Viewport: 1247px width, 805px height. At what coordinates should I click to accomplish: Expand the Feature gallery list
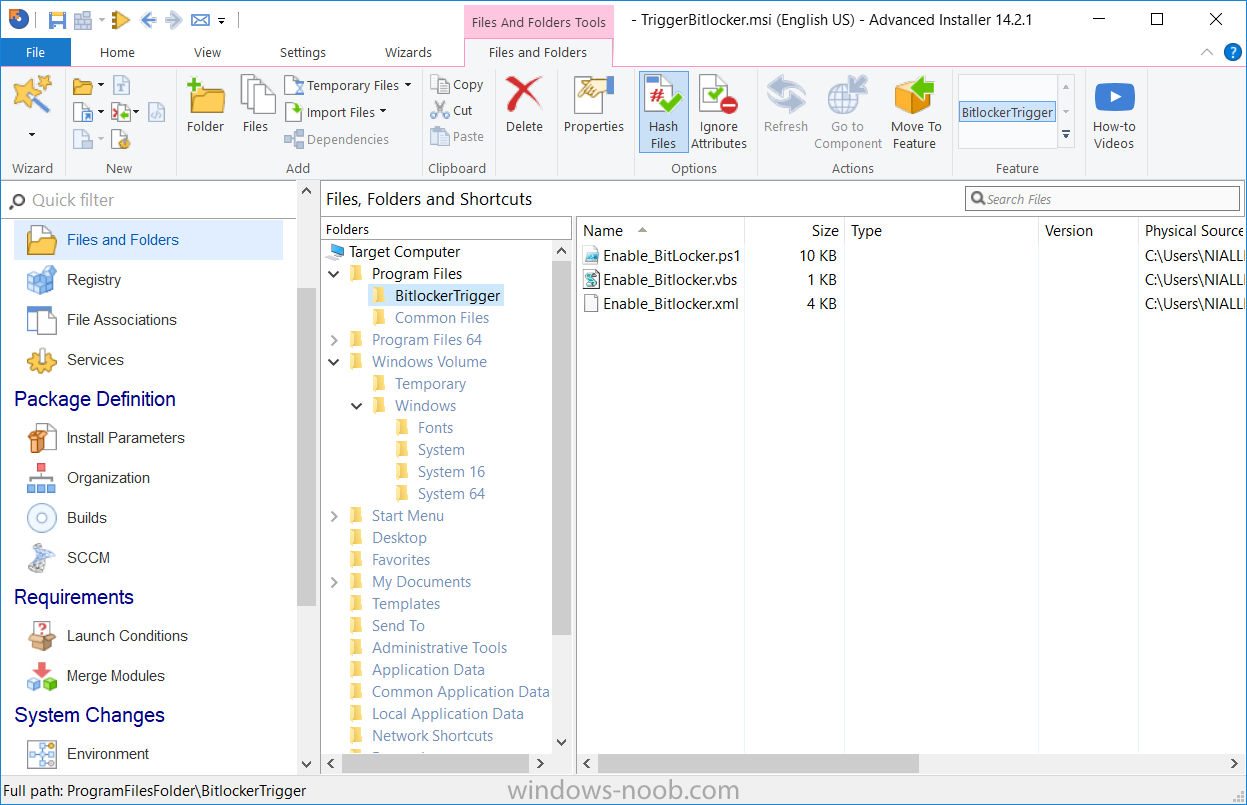(1066, 134)
